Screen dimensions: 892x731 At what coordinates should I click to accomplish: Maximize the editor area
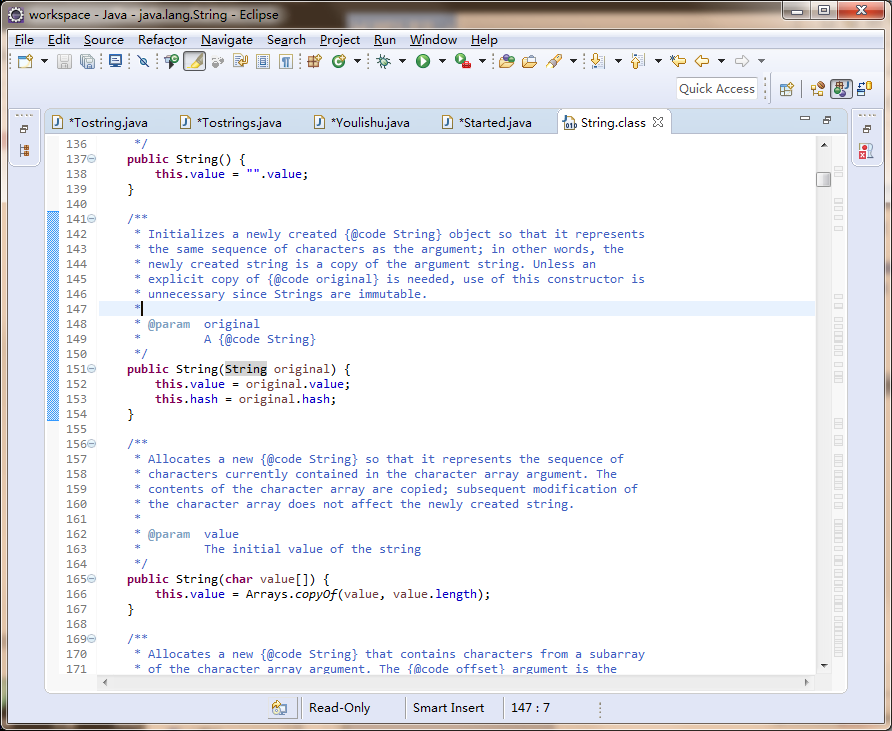point(827,119)
